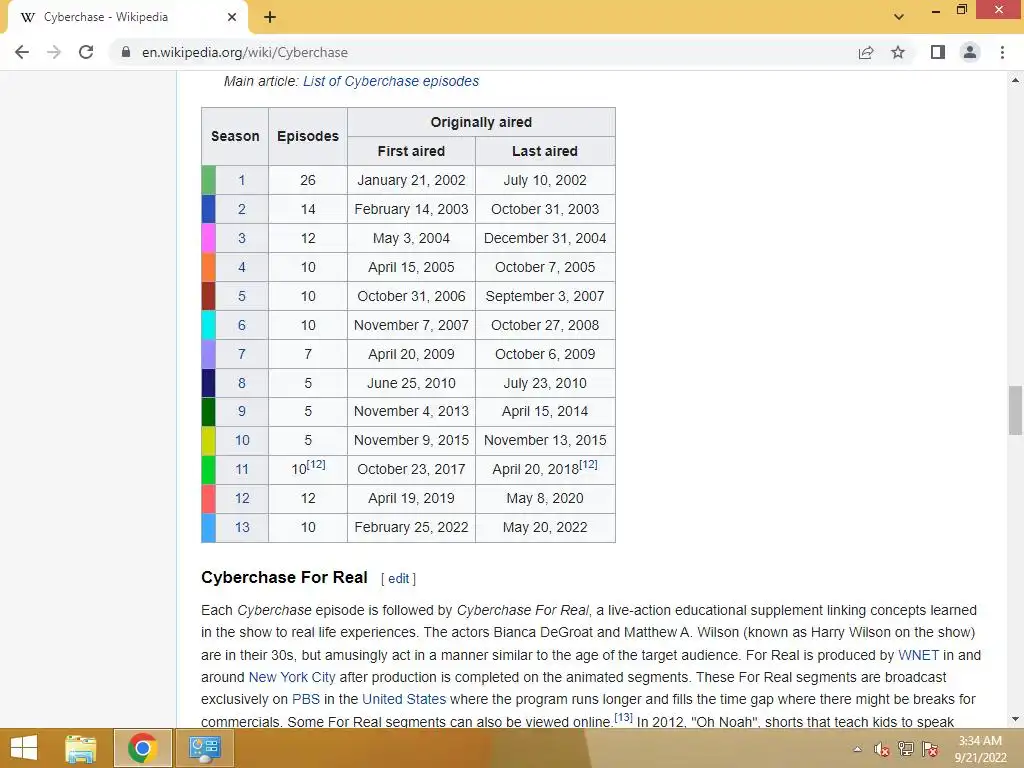Open the Season 13 link
Viewport: 1024px width, 768px height.
tap(242, 527)
